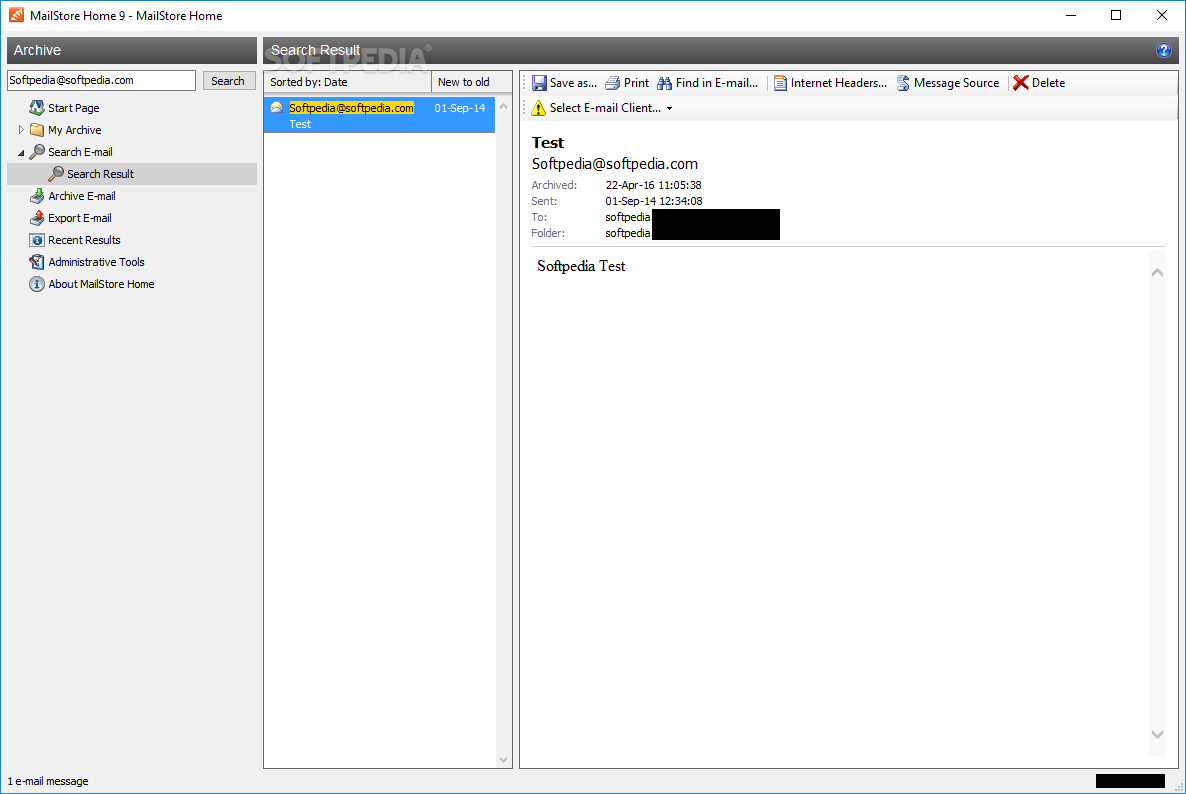This screenshot has width=1186, height=794.
Task: Click the Search E-mail magnifier icon
Action: coord(36,151)
